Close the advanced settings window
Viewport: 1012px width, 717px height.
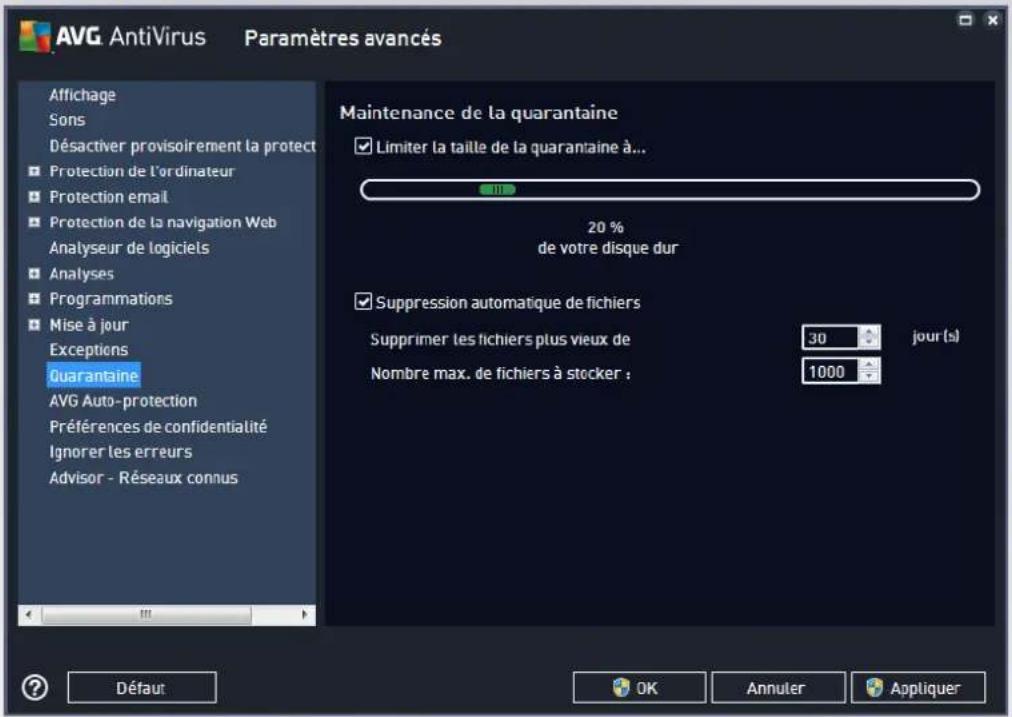click(x=993, y=20)
